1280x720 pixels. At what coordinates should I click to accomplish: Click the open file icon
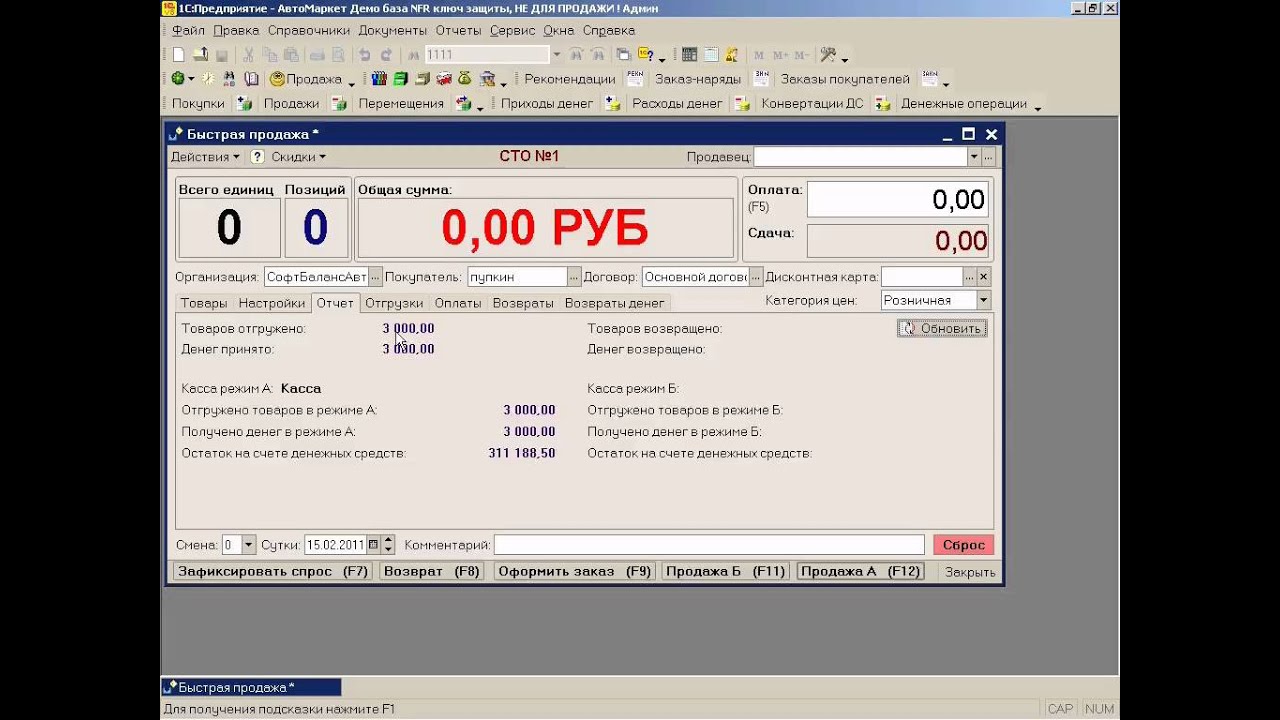(x=200, y=55)
